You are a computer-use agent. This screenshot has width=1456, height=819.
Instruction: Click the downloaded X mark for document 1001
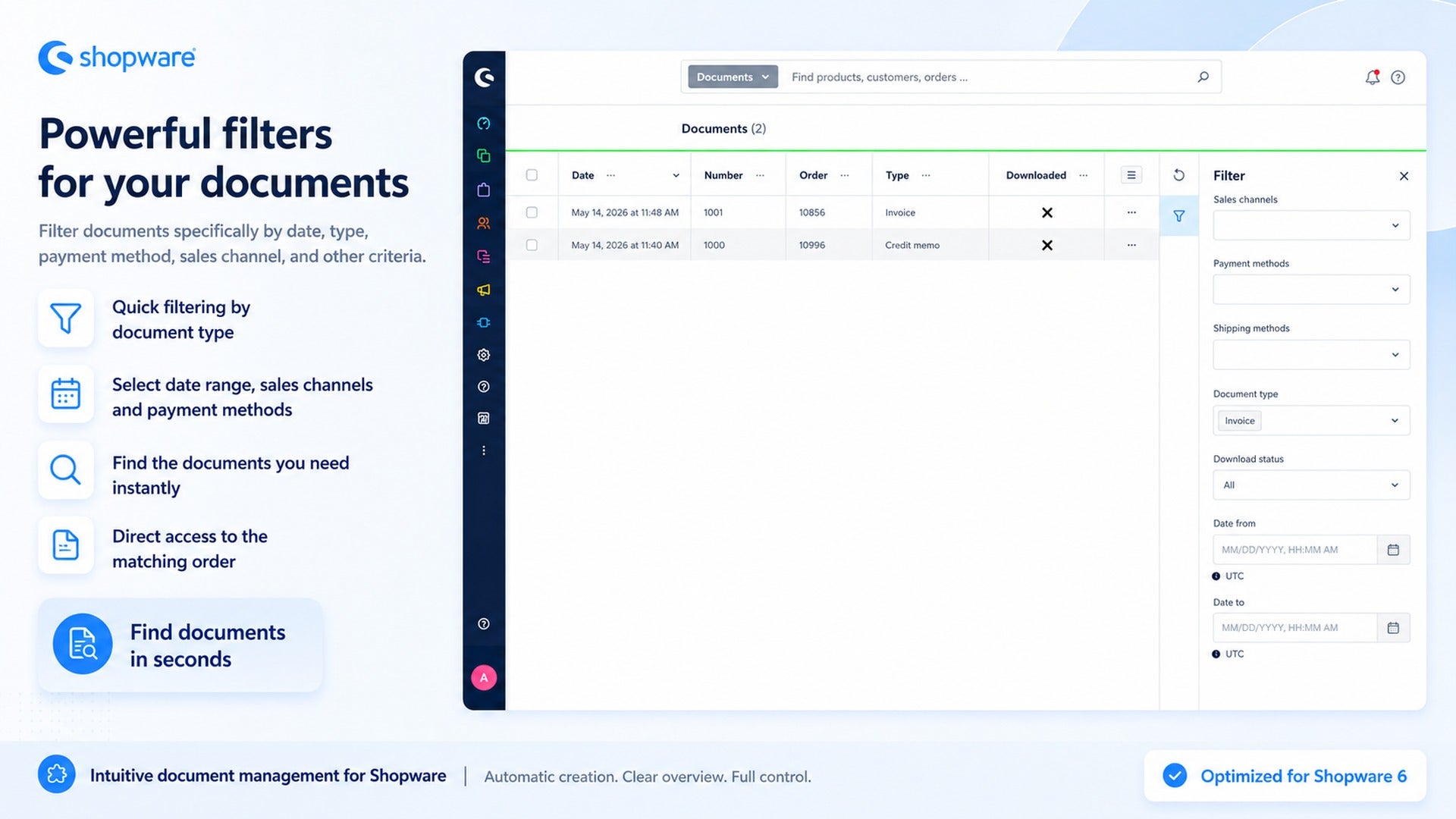1047,212
